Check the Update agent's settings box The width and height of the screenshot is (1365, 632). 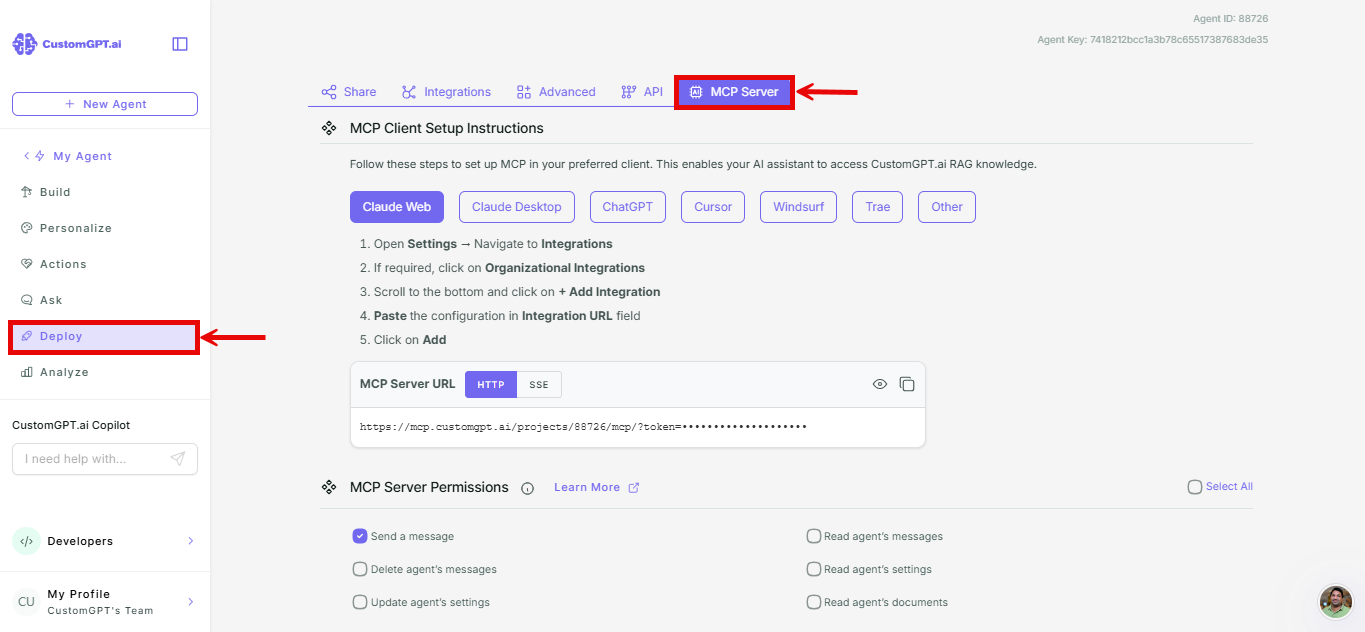click(360, 602)
